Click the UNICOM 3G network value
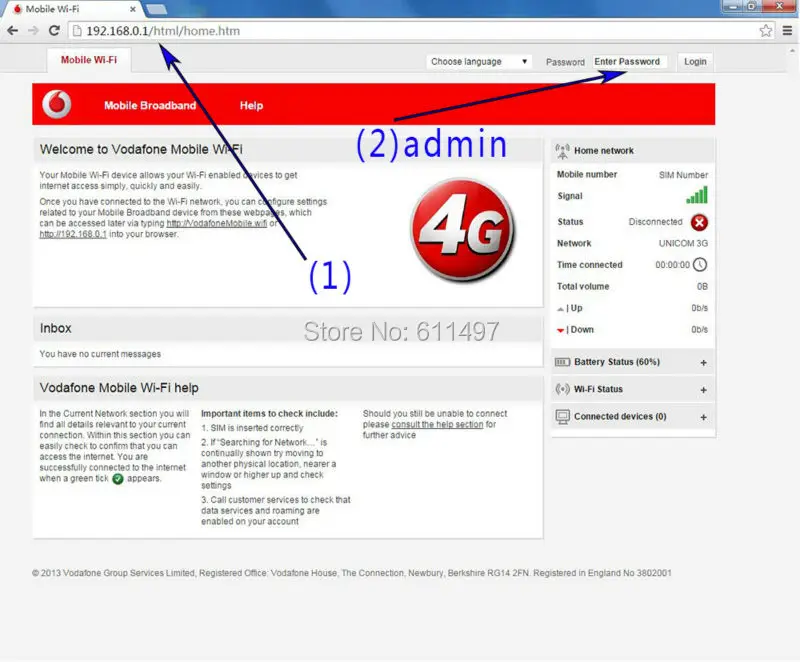This screenshot has width=800, height=662. (683, 243)
